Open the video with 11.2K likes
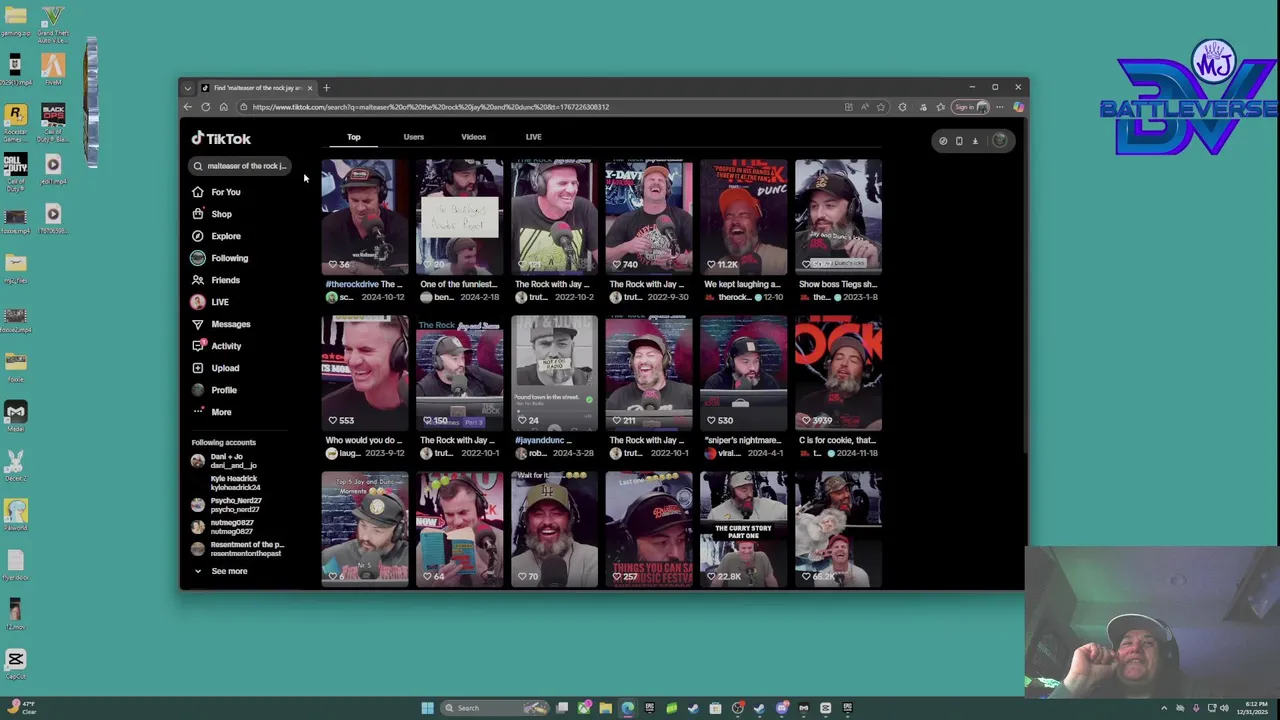This screenshot has width=1280, height=720. [743, 216]
